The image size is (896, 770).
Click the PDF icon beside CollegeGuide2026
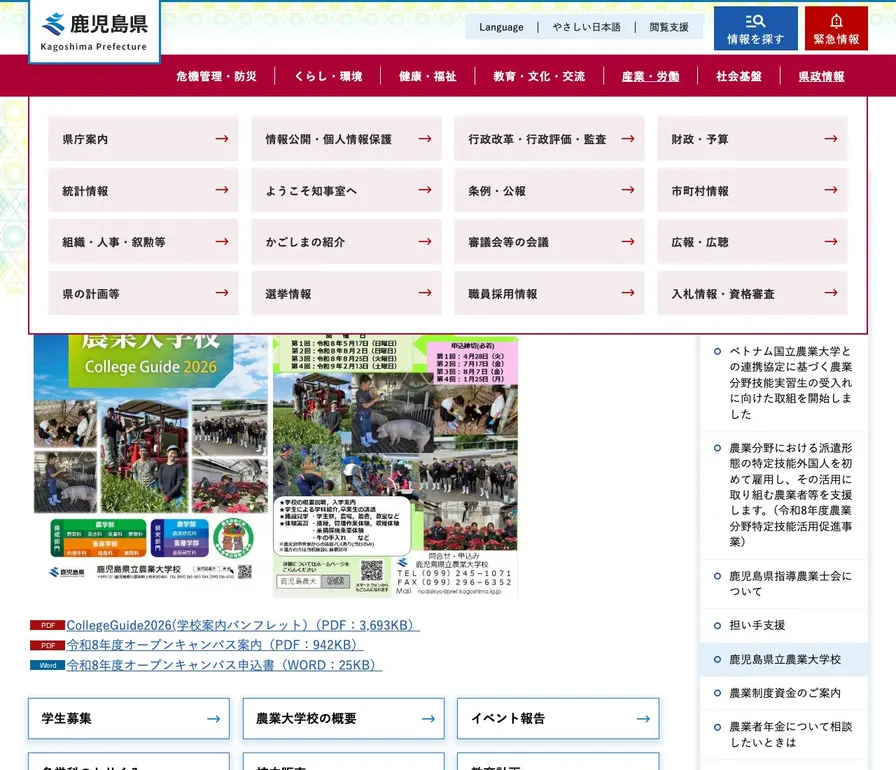point(47,625)
